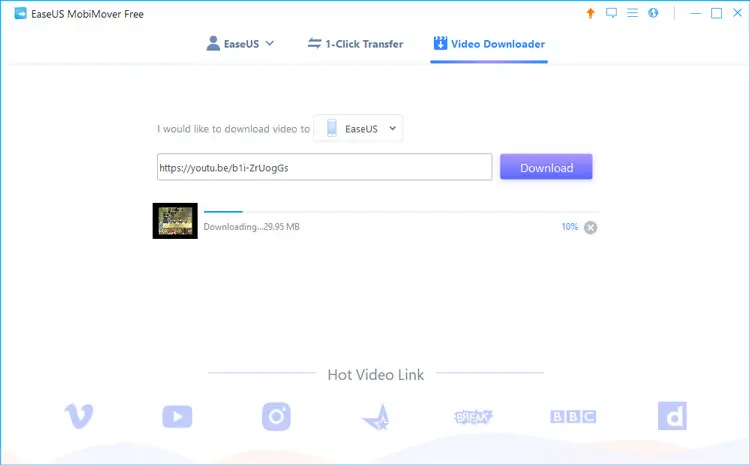Click the downloading video thumbnail
The width and height of the screenshot is (750, 465).
pos(175,221)
